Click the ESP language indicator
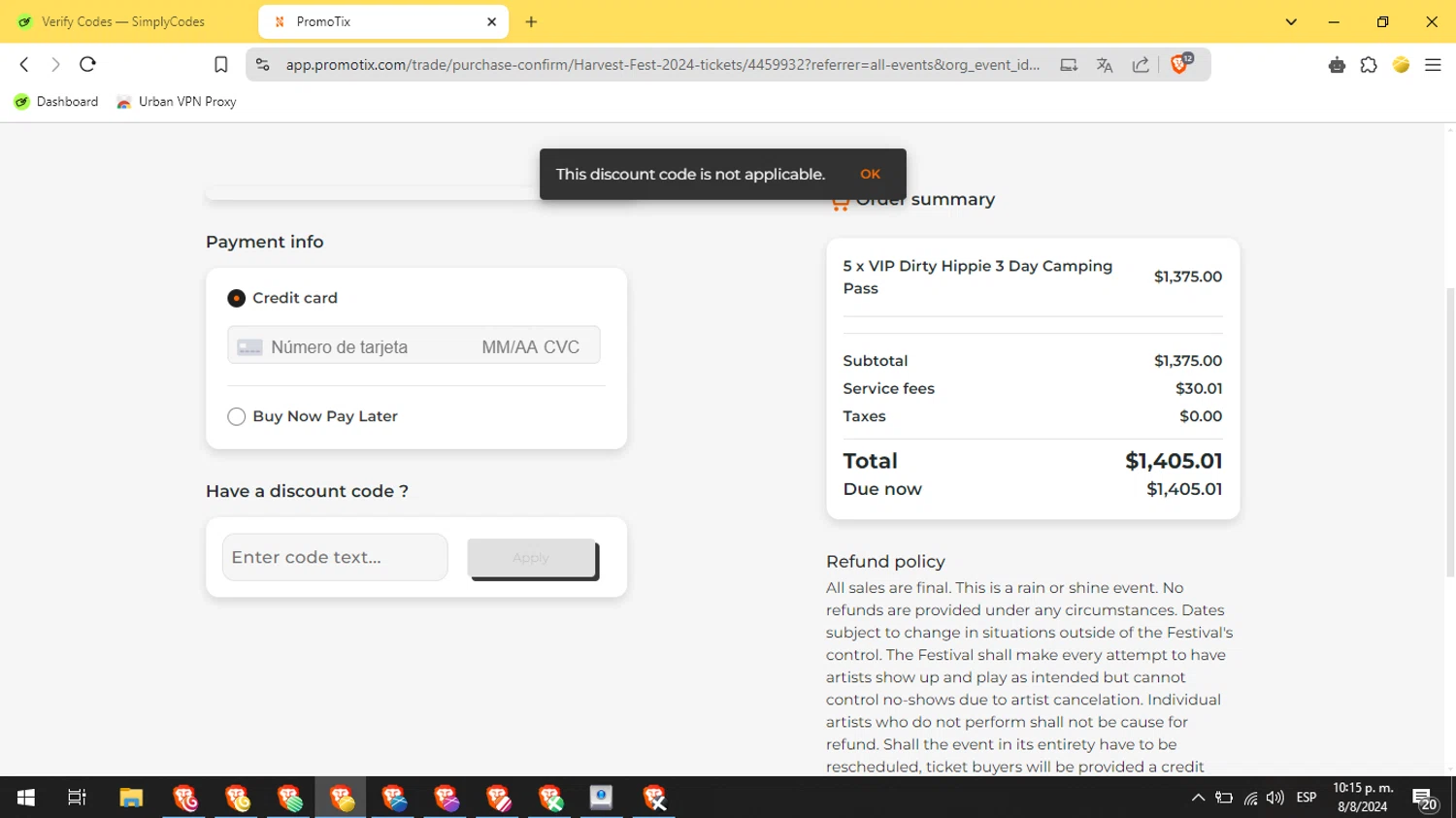 pos(1307,798)
